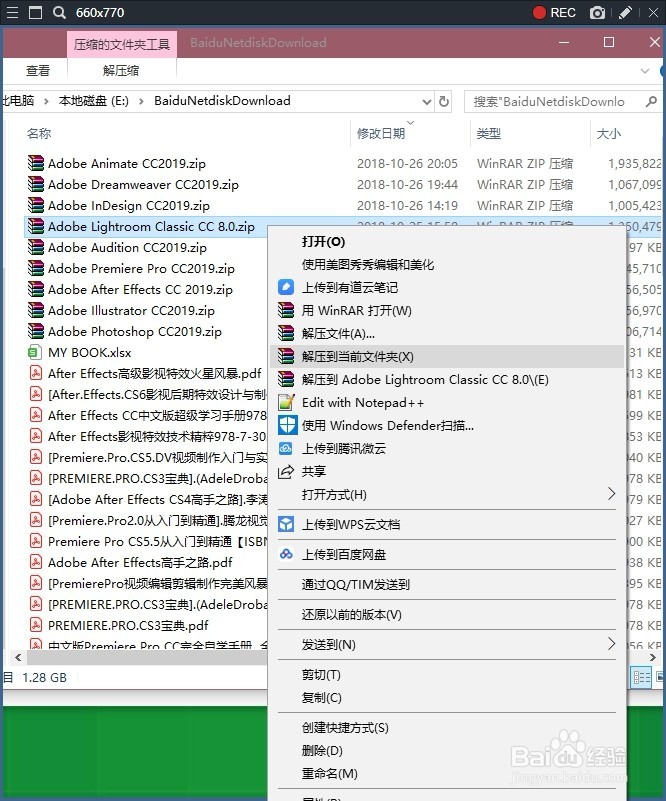Click the Adobe Dreamweaver CC2019.zip archive icon
The width and height of the screenshot is (666, 801).
pyautogui.click(x=36, y=184)
